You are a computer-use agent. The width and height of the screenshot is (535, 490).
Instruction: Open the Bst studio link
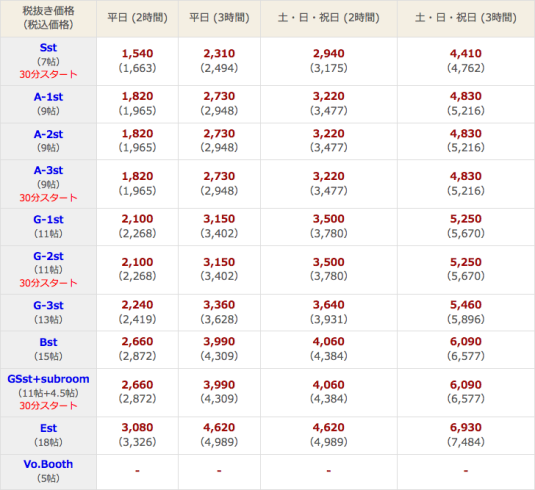click(48, 342)
